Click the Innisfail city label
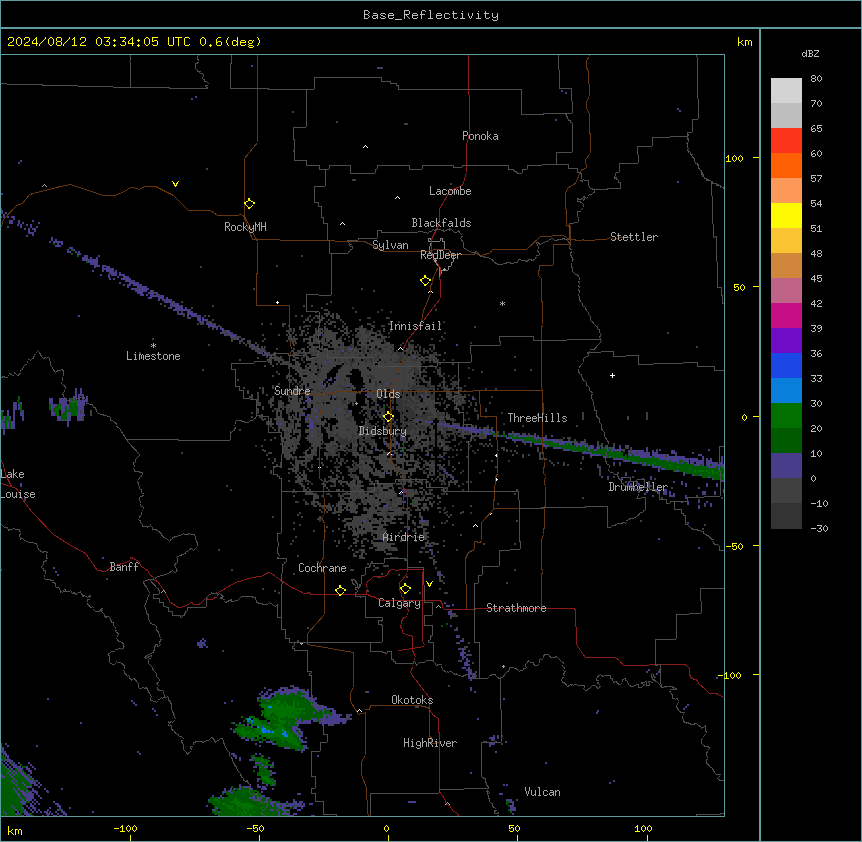862x842 pixels. click(x=415, y=326)
